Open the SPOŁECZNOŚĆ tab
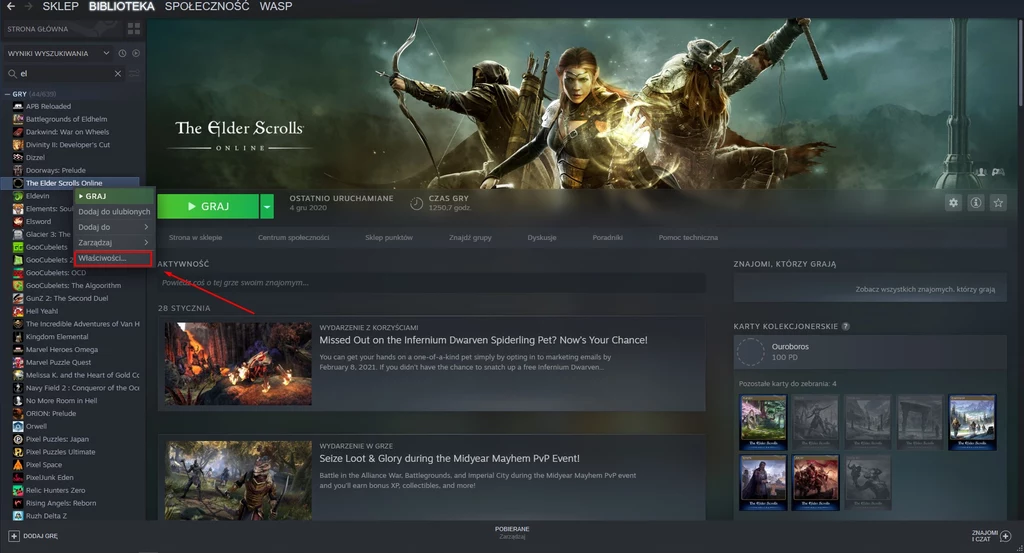The image size is (1024, 553). (207, 7)
